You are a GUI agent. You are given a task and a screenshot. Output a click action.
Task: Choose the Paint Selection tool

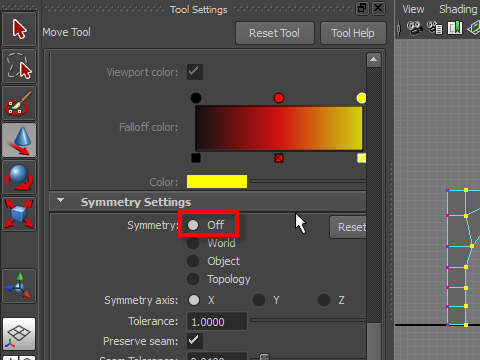click(x=19, y=103)
